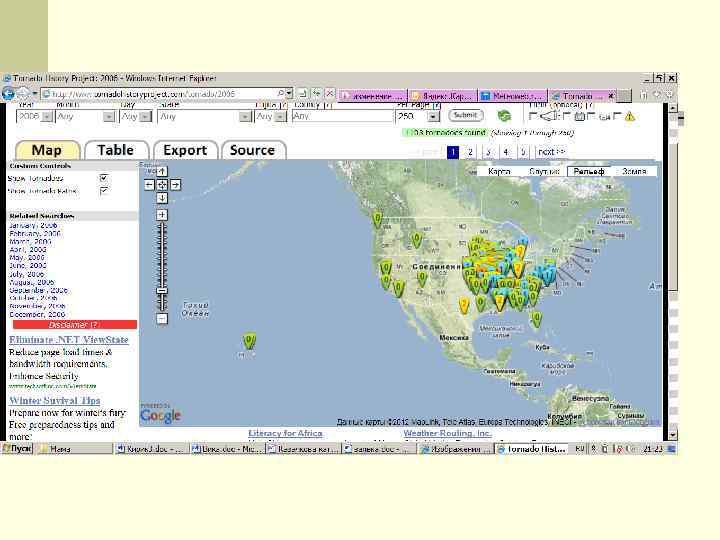Click the Refresh page icon beside address bar

click(x=316, y=93)
